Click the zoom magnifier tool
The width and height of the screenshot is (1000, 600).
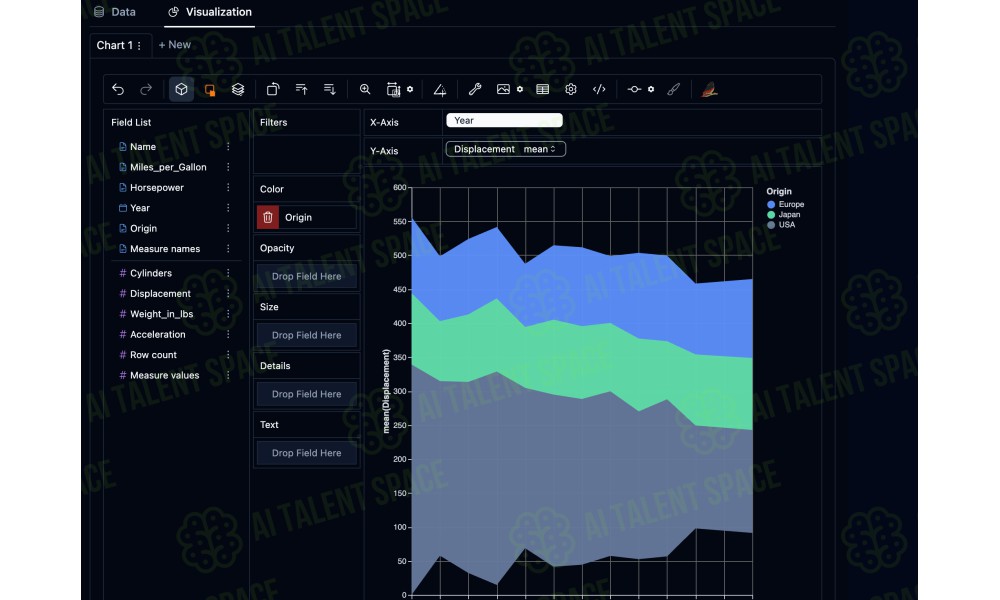tap(365, 89)
